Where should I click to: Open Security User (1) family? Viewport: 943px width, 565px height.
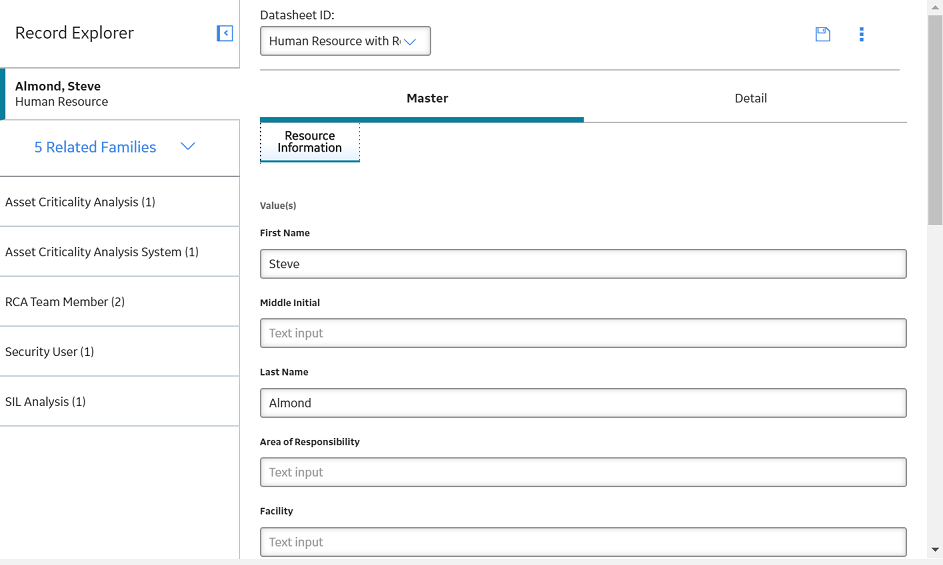click(120, 352)
